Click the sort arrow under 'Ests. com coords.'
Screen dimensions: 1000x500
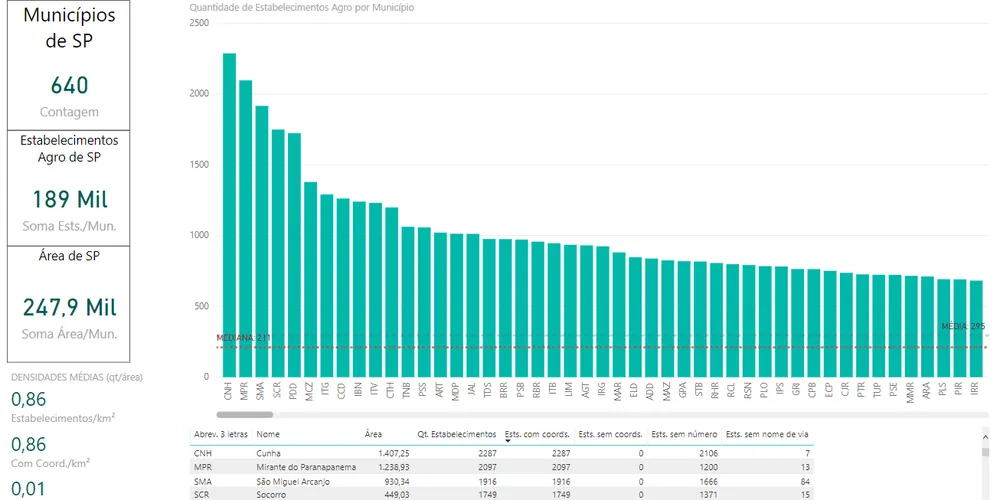point(508,441)
